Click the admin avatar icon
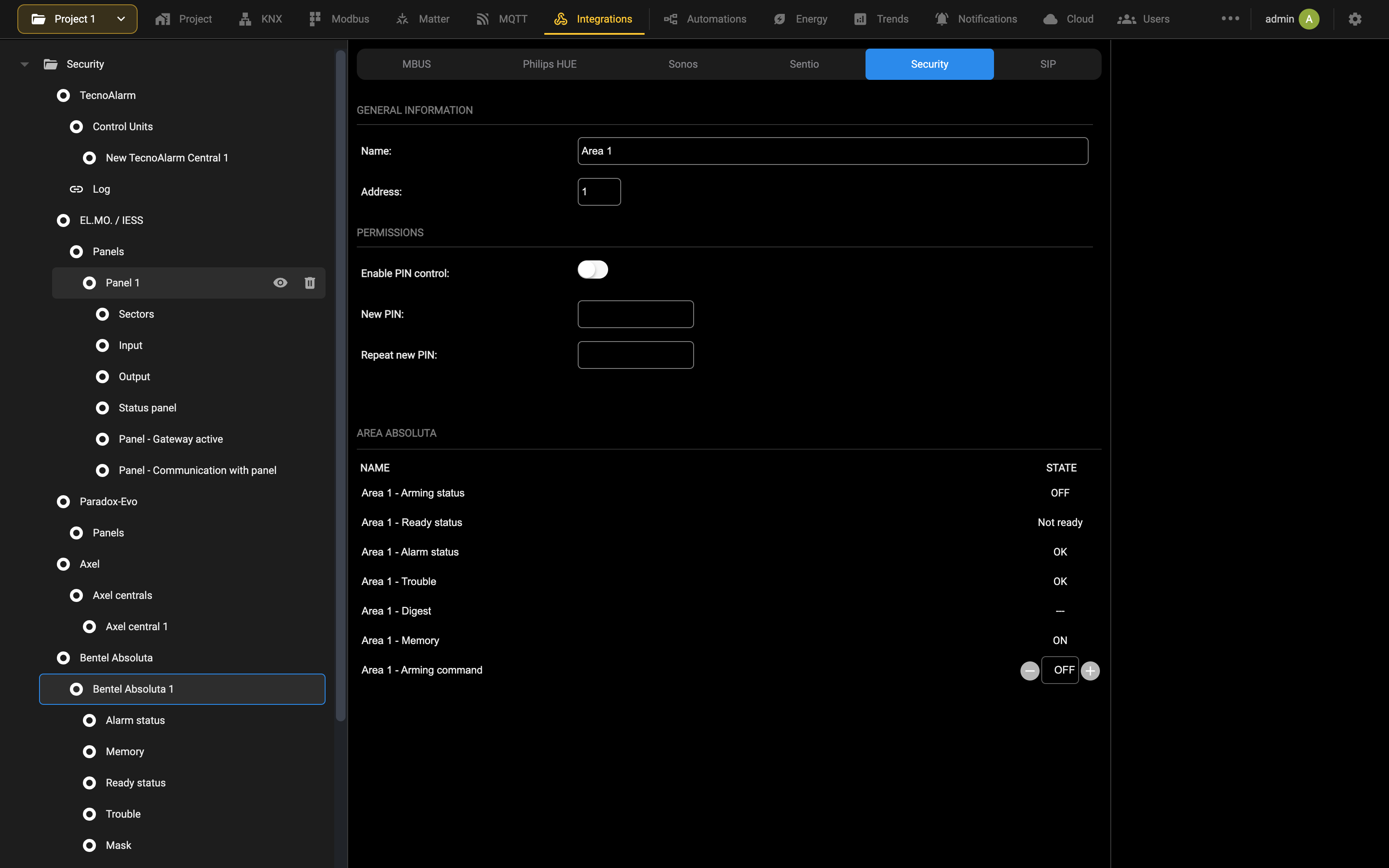 click(1309, 19)
